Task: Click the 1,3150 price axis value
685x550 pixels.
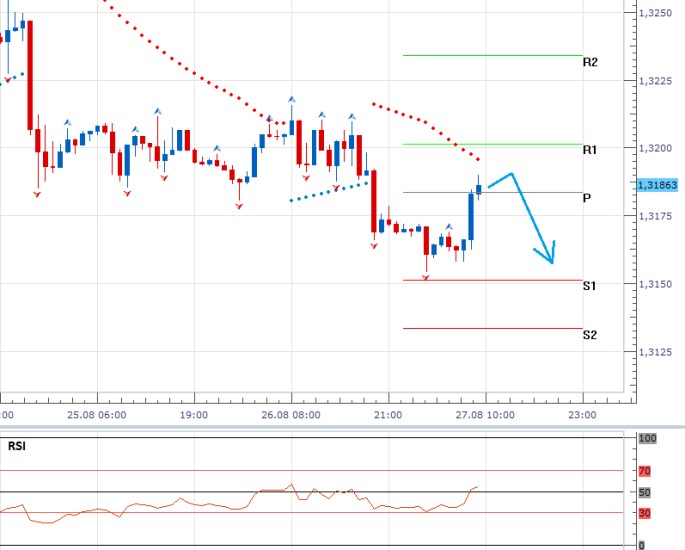Action: [x=655, y=284]
